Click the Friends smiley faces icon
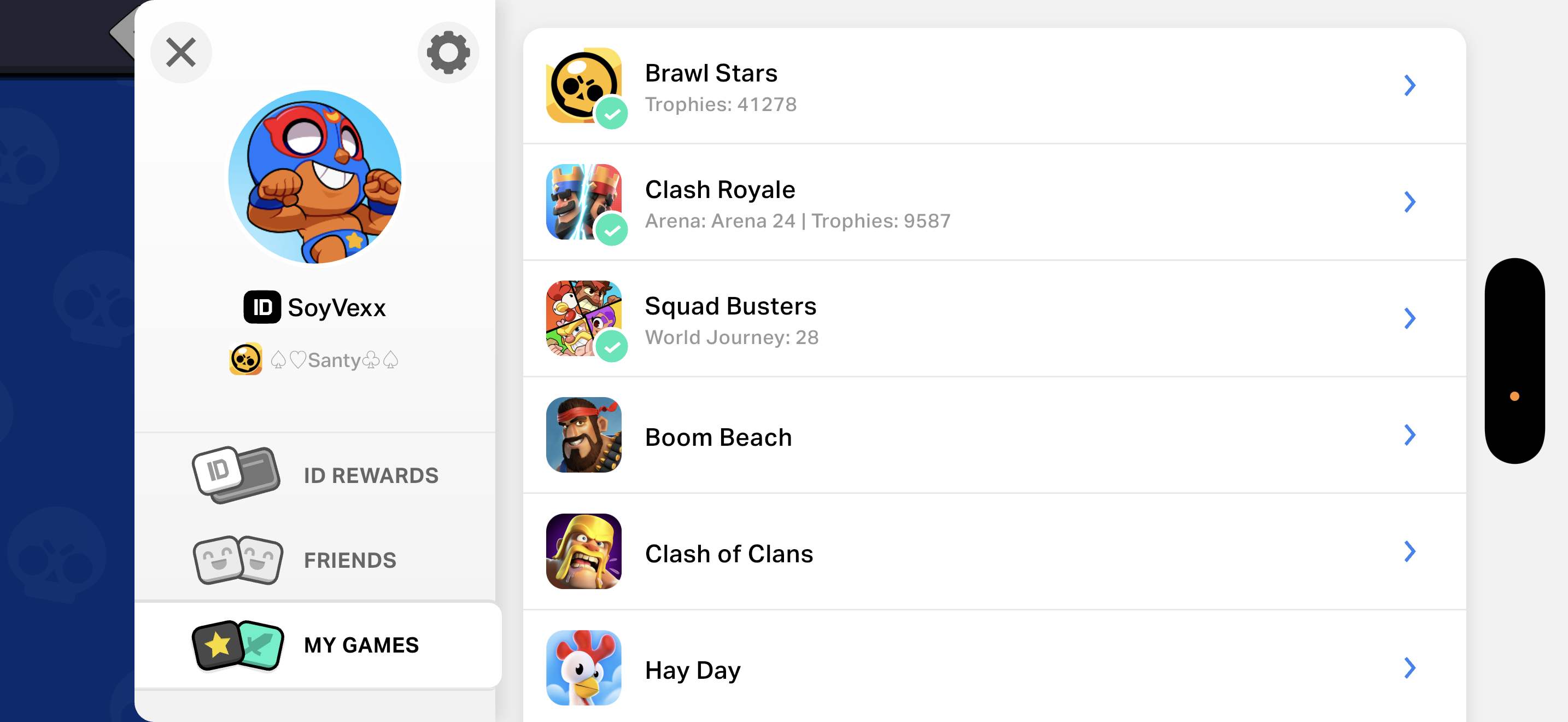This screenshot has height=722, width=1568. point(238,560)
